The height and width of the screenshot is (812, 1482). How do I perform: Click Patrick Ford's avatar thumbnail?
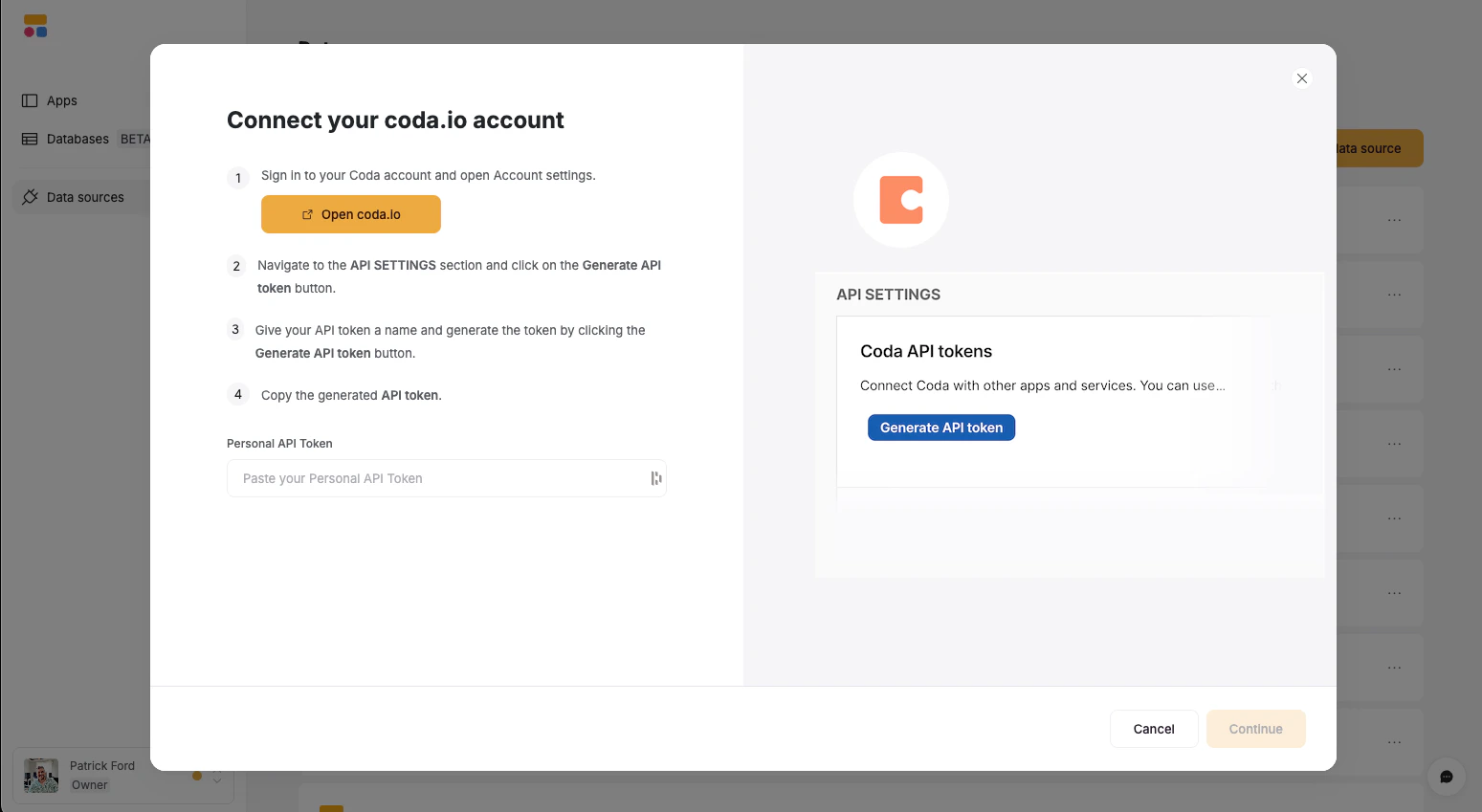41,776
